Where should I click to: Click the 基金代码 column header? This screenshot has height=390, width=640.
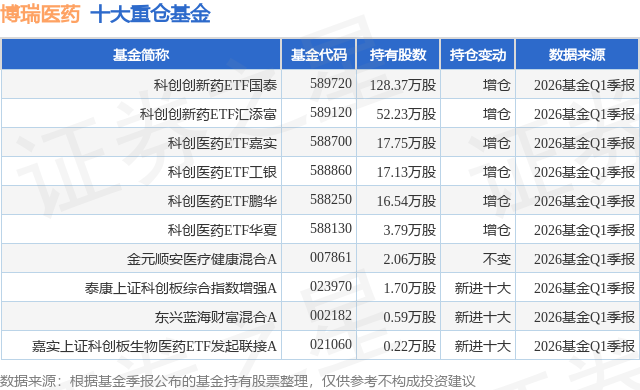coord(319,55)
